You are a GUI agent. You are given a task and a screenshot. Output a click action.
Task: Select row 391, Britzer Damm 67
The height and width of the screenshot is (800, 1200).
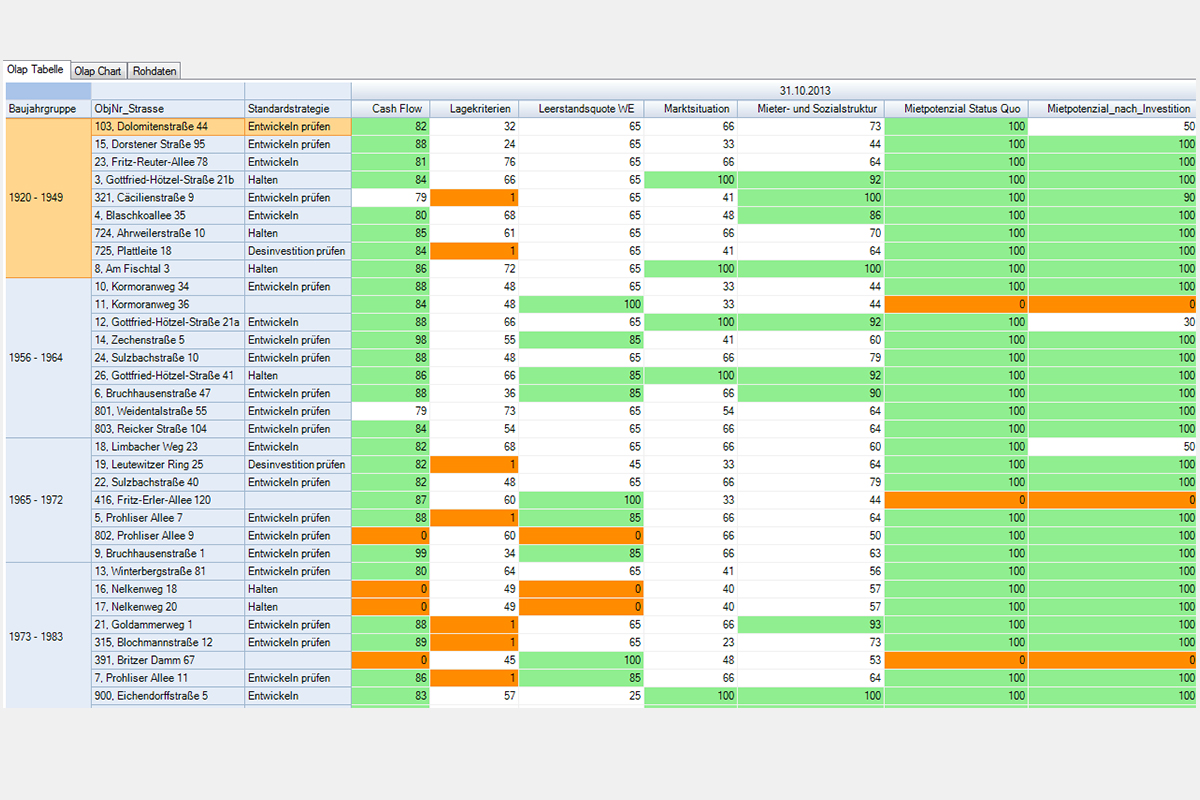(x=168, y=660)
